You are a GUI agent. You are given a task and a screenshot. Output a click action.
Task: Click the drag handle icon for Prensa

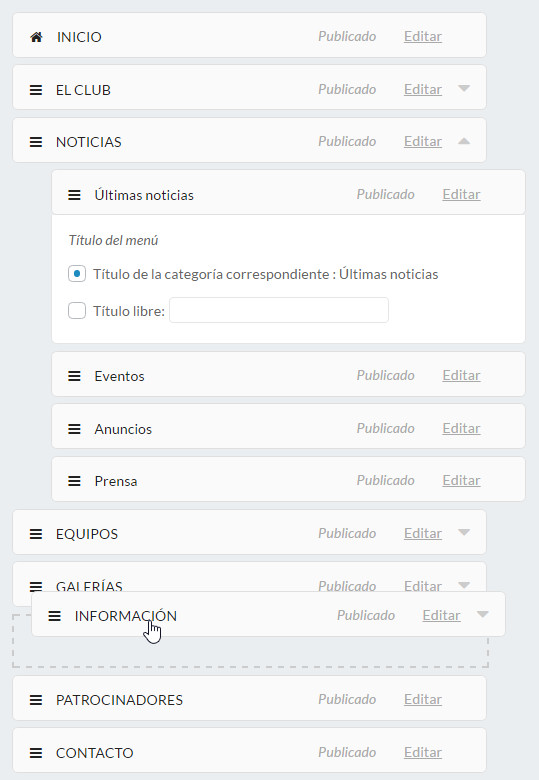74,481
